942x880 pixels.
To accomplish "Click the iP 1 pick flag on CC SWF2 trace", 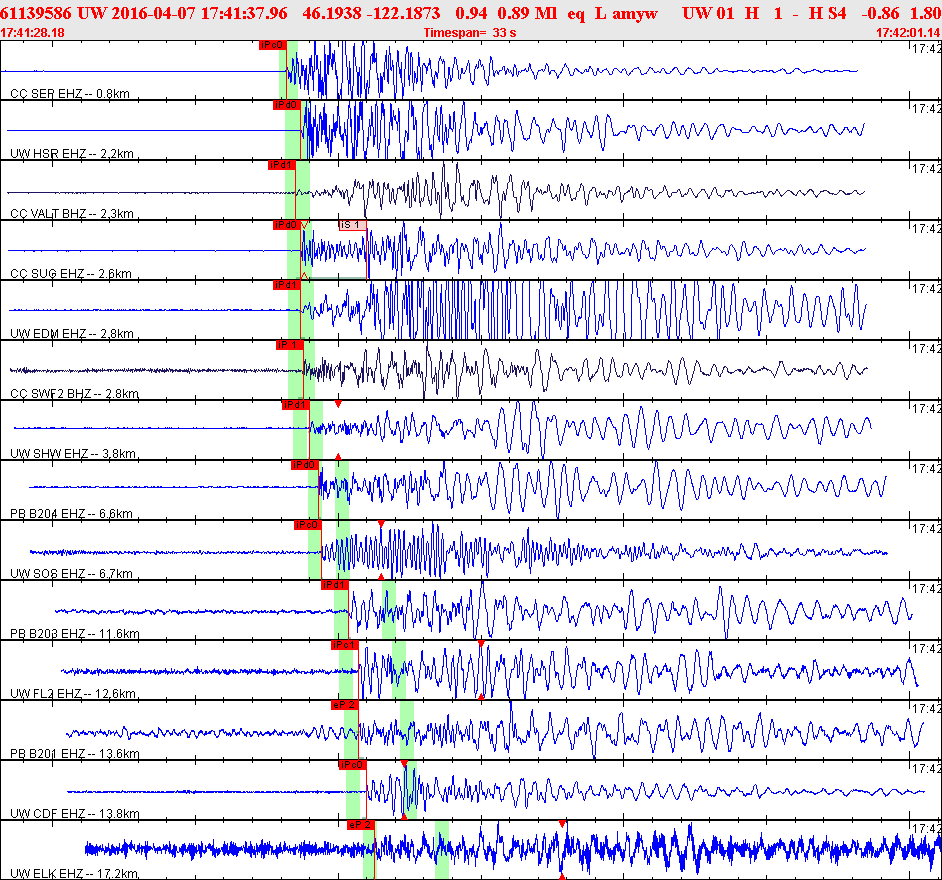I will coord(289,345).
